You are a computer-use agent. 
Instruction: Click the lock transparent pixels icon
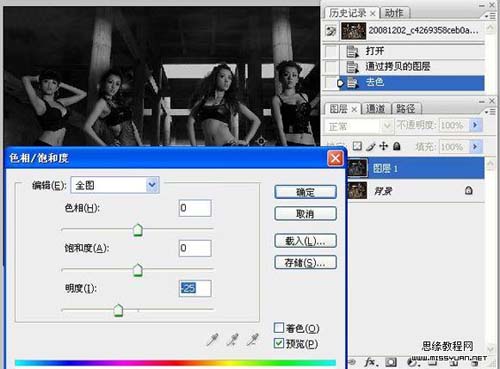[x=357, y=146]
